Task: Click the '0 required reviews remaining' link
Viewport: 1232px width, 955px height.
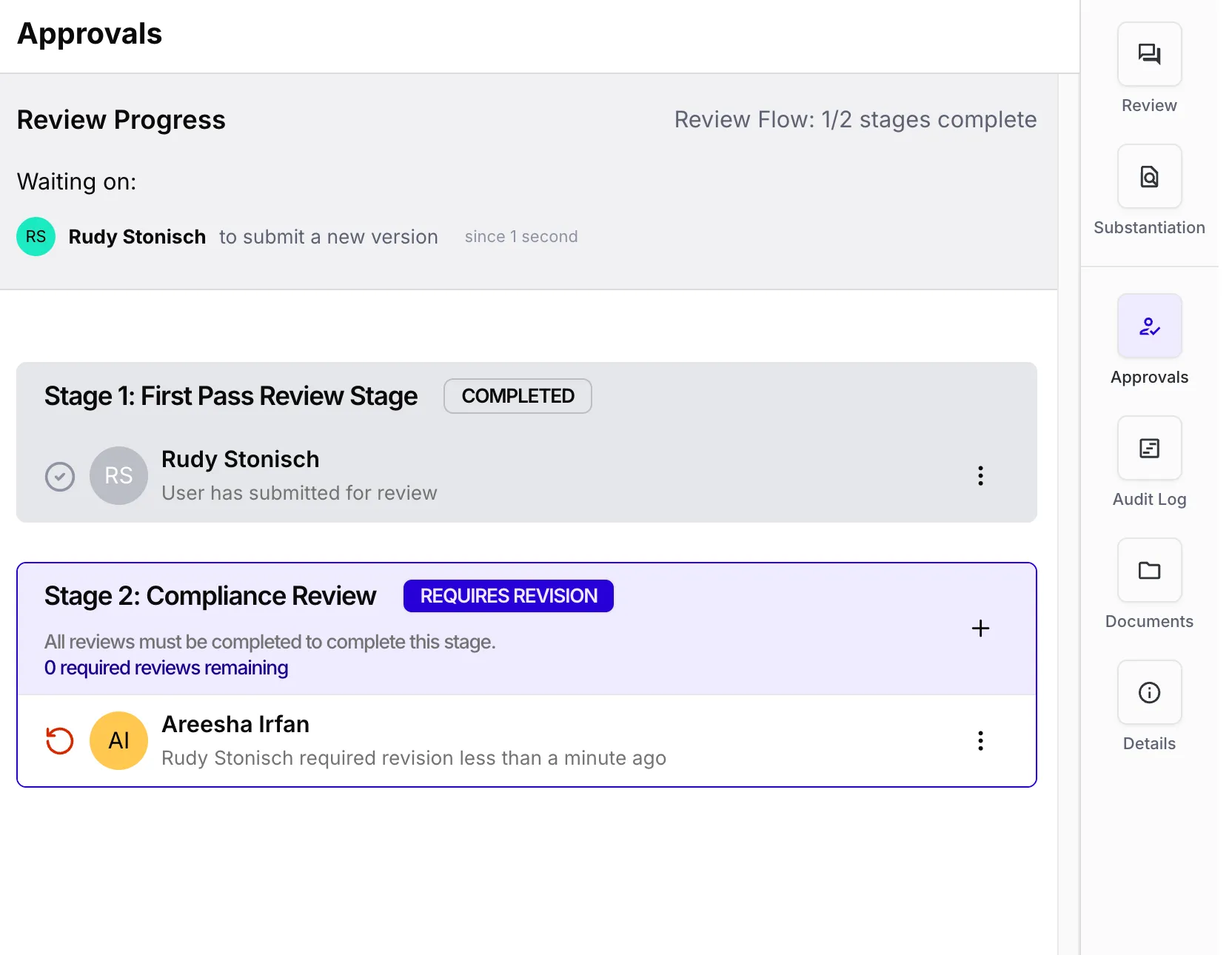Action: (x=166, y=668)
